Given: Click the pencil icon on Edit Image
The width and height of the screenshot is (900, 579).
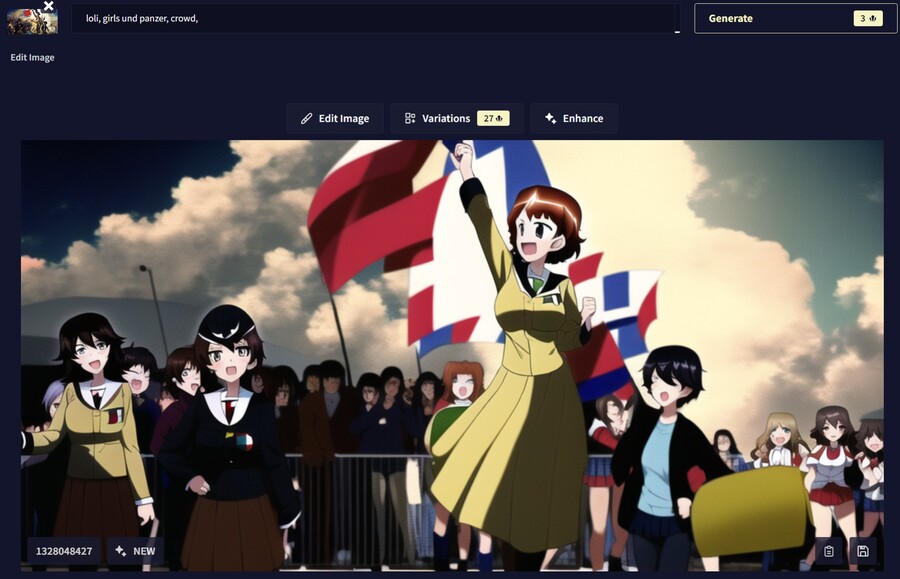Looking at the screenshot, I should [x=307, y=118].
